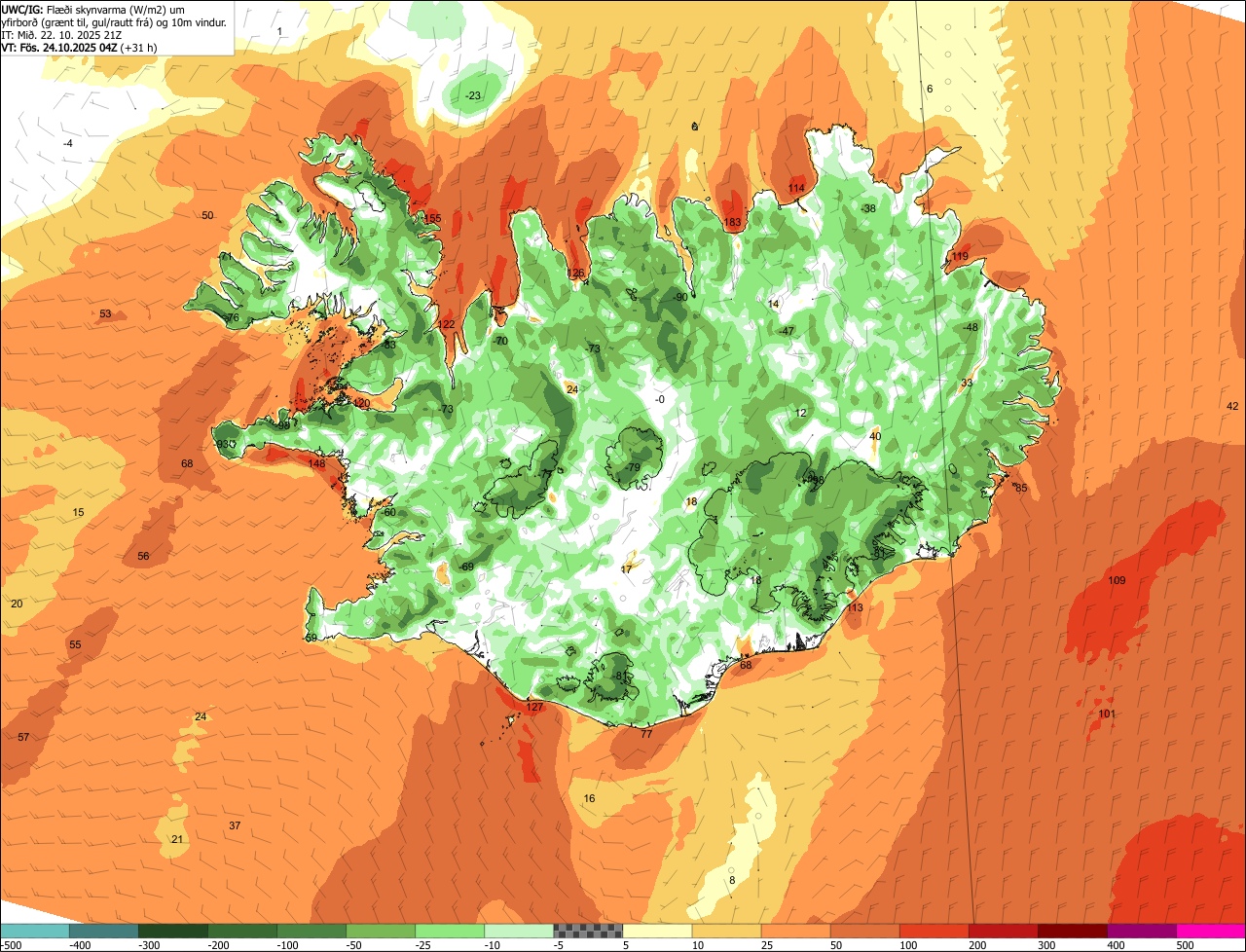Click the '-69' value in southwest Iceland

[465, 567]
